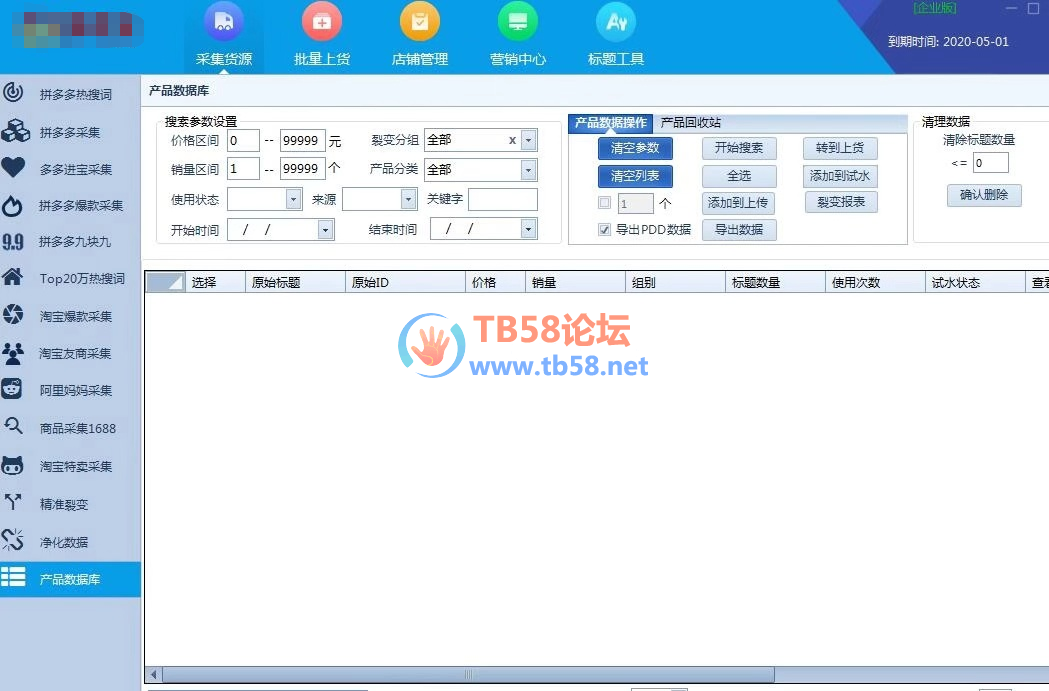1049x691 pixels.
Task: Click the 多多进宝采集 heart icon
Action: click(13, 167)
